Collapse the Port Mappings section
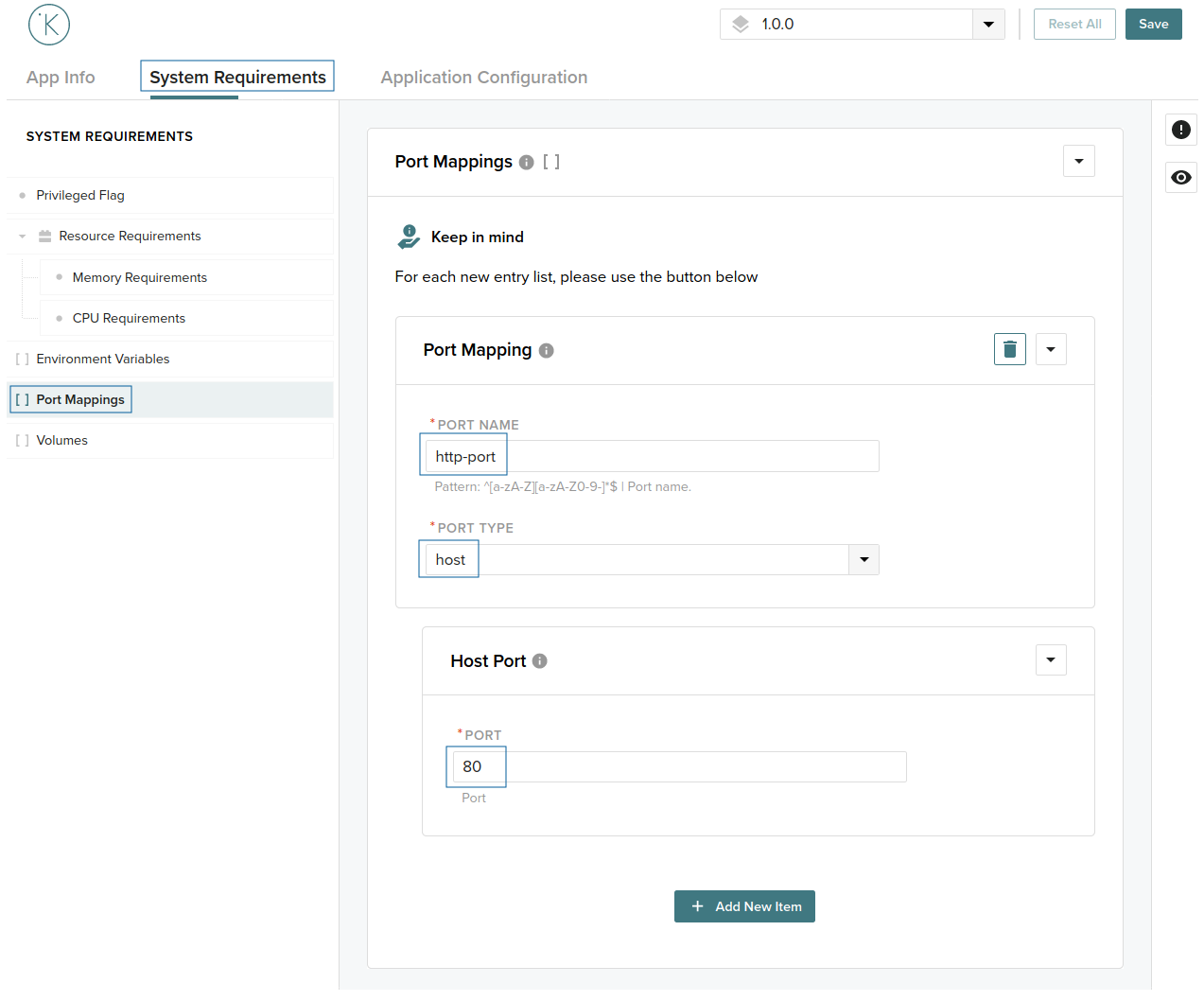1204x1001 pixels. point(1078,161)
